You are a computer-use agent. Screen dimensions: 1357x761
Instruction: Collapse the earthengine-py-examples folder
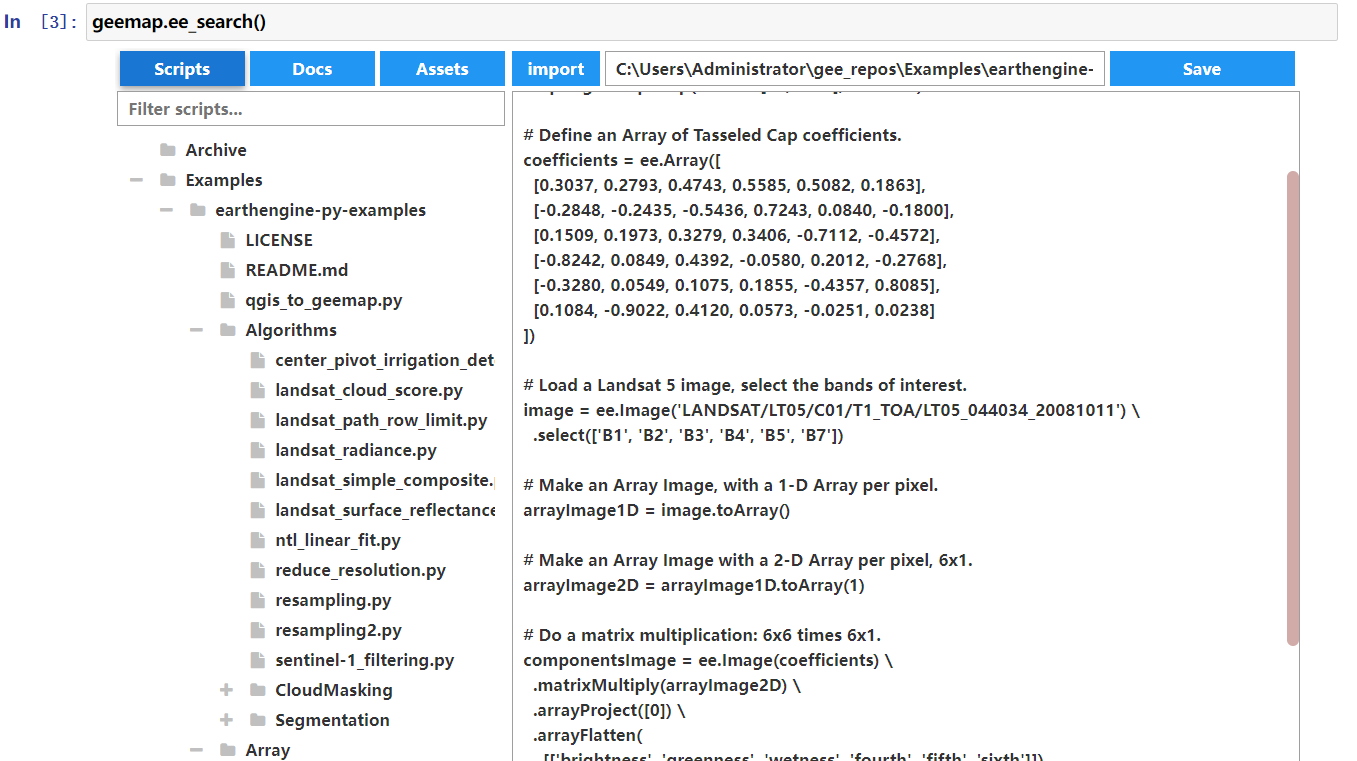(x=166, y=210)
